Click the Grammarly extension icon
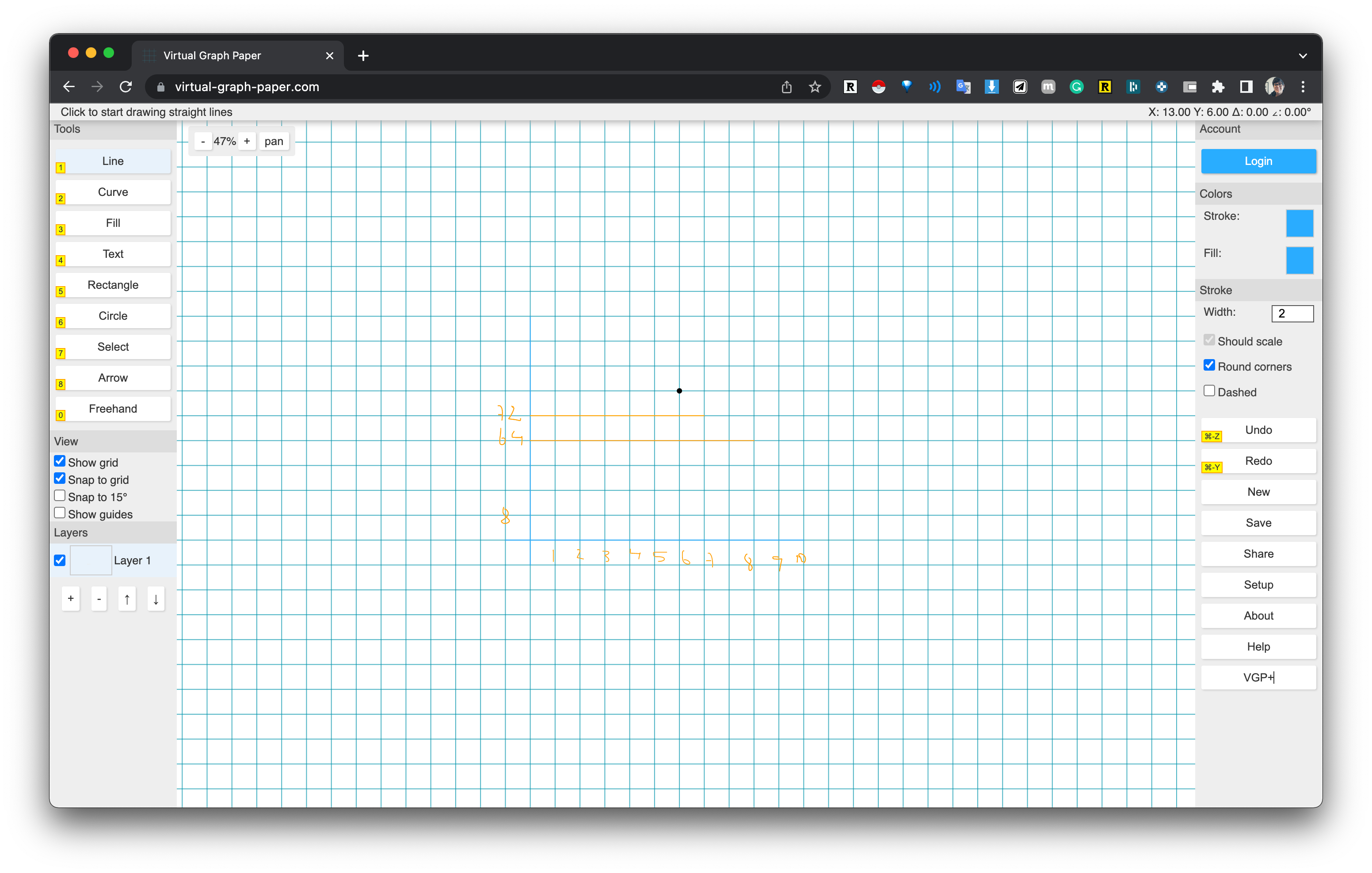This screenshot has height=873, width=1372. 1076,87
